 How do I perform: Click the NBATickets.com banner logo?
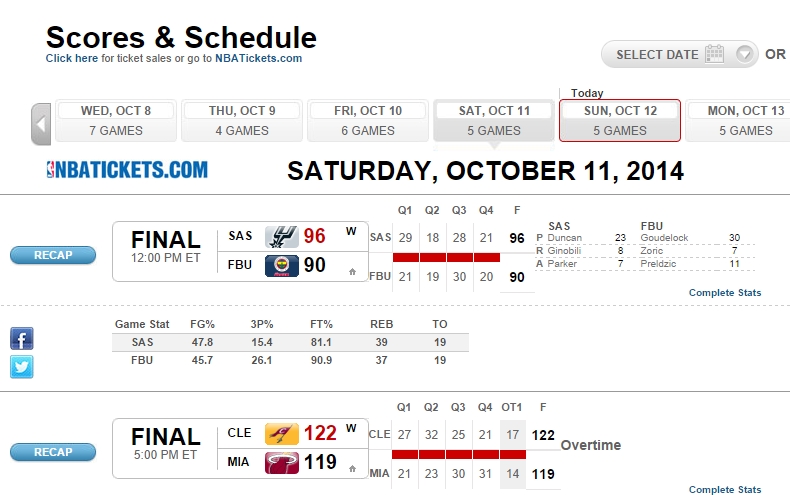[x=127, y=170]
